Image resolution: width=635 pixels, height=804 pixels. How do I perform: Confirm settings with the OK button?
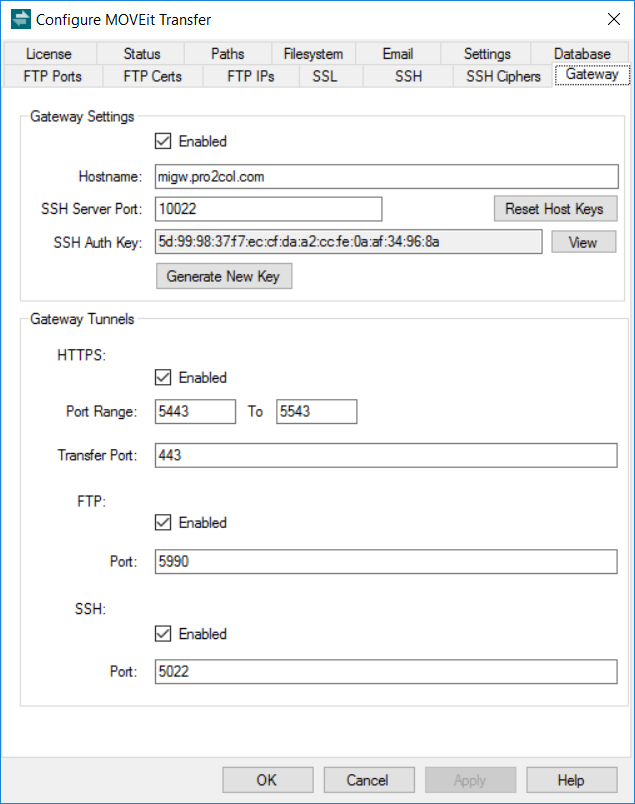coord(268,780)
